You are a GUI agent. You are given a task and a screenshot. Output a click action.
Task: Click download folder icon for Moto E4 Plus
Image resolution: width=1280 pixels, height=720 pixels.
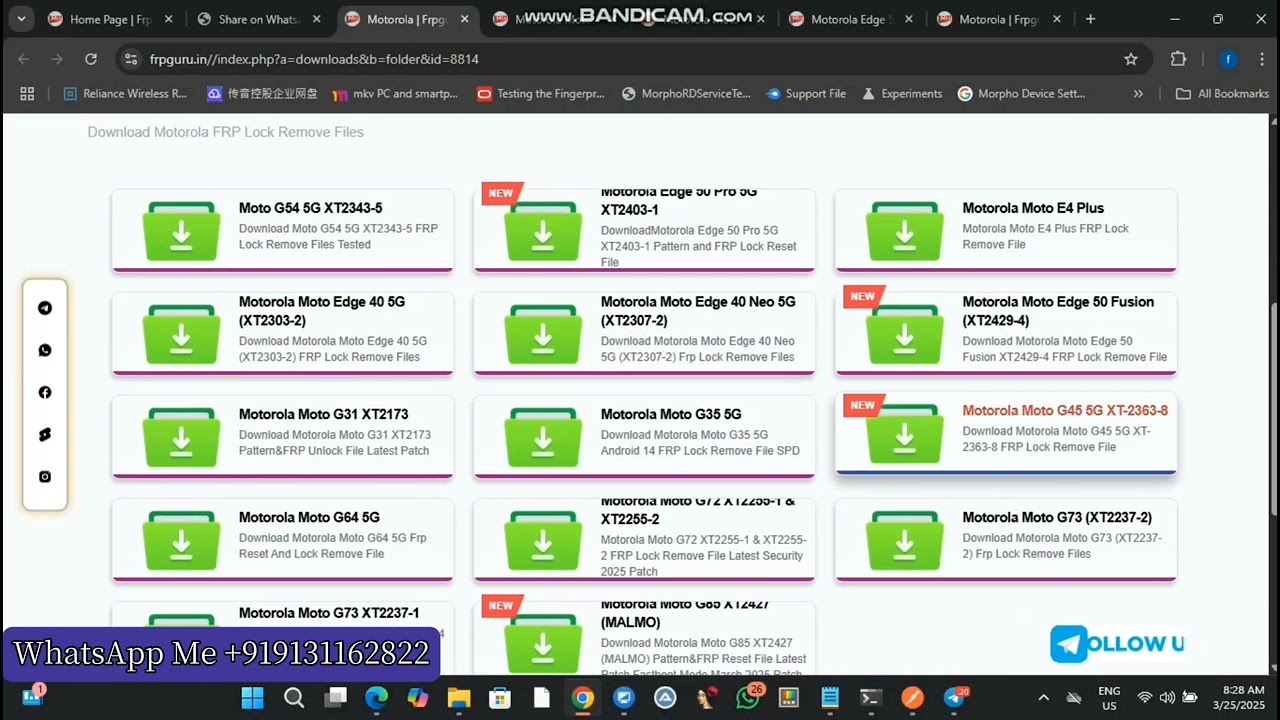(x=905, y=233)
